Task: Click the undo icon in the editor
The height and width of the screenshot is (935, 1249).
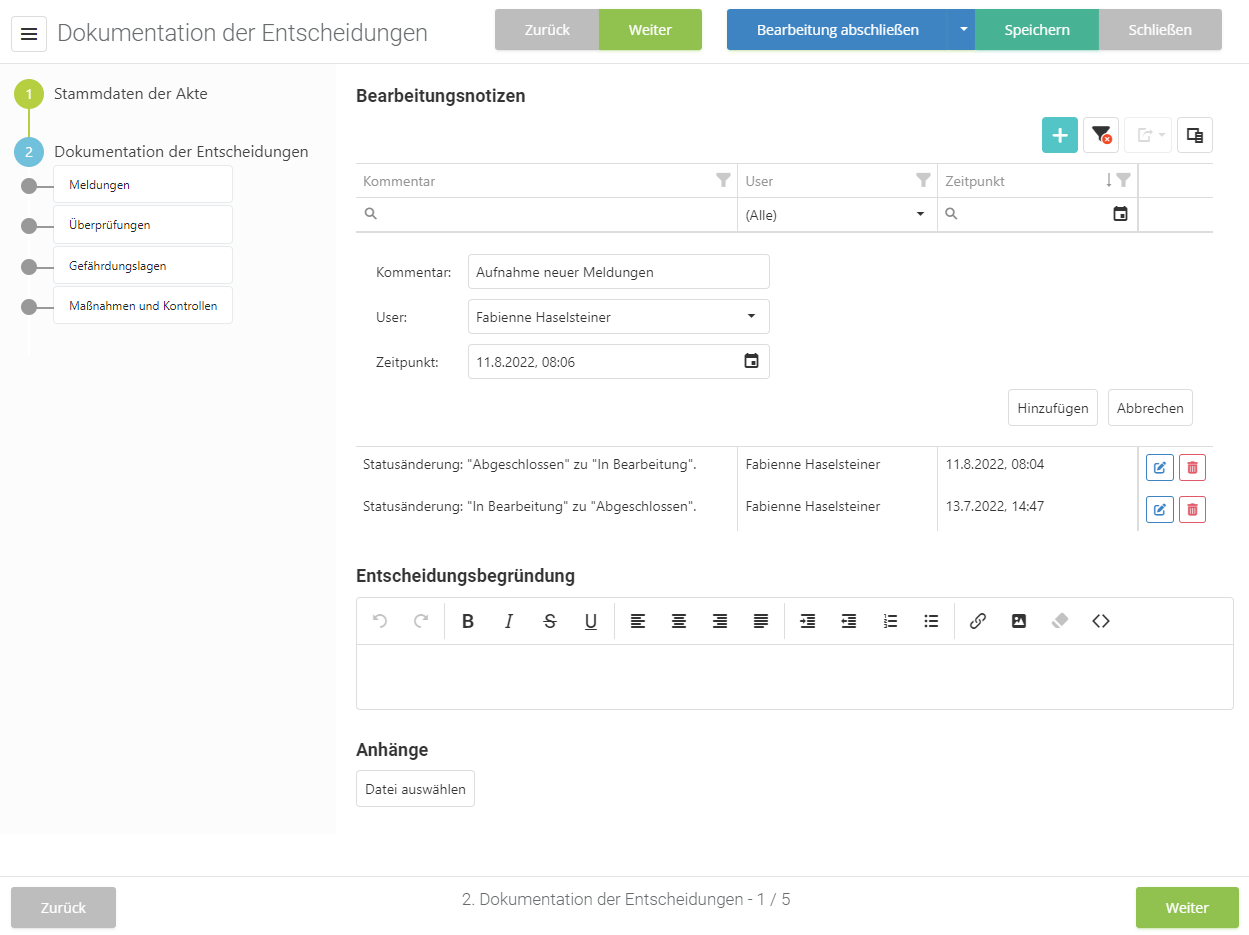Action: (x=379, y=621)
